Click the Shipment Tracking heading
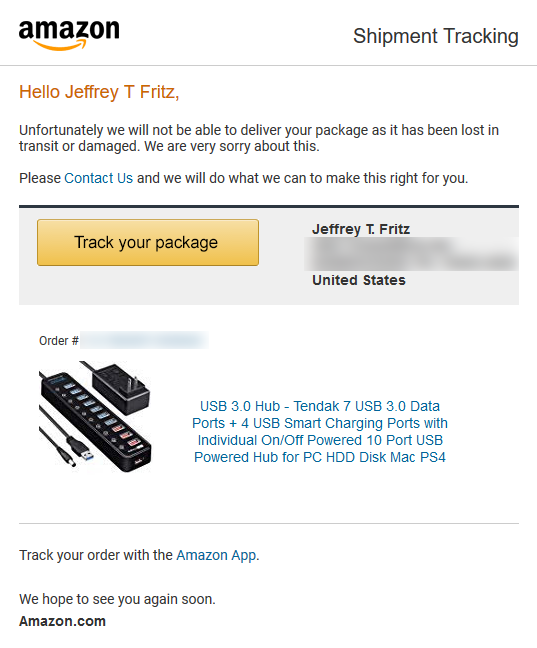 pyautogui.click(x=436, y=36)
